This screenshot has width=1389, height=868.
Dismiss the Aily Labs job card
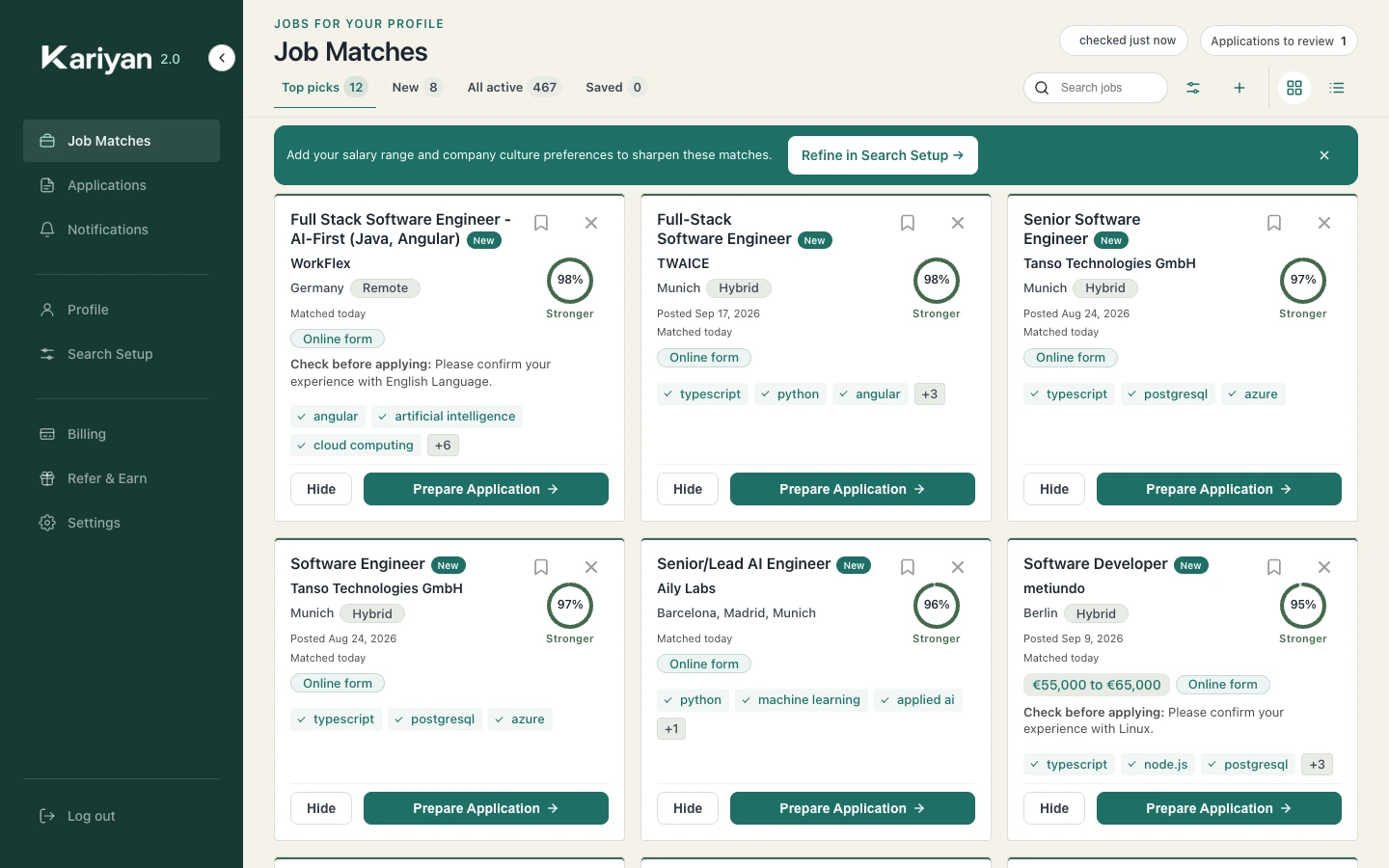[958, 567]
